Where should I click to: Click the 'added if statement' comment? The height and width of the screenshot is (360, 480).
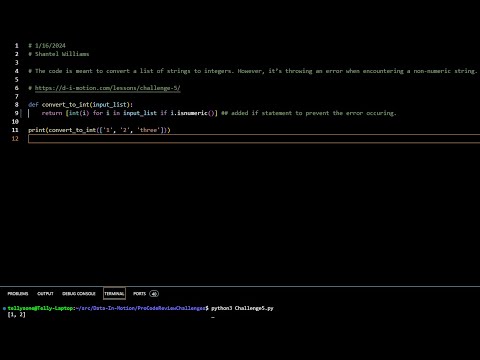click(x=309, y=113)
